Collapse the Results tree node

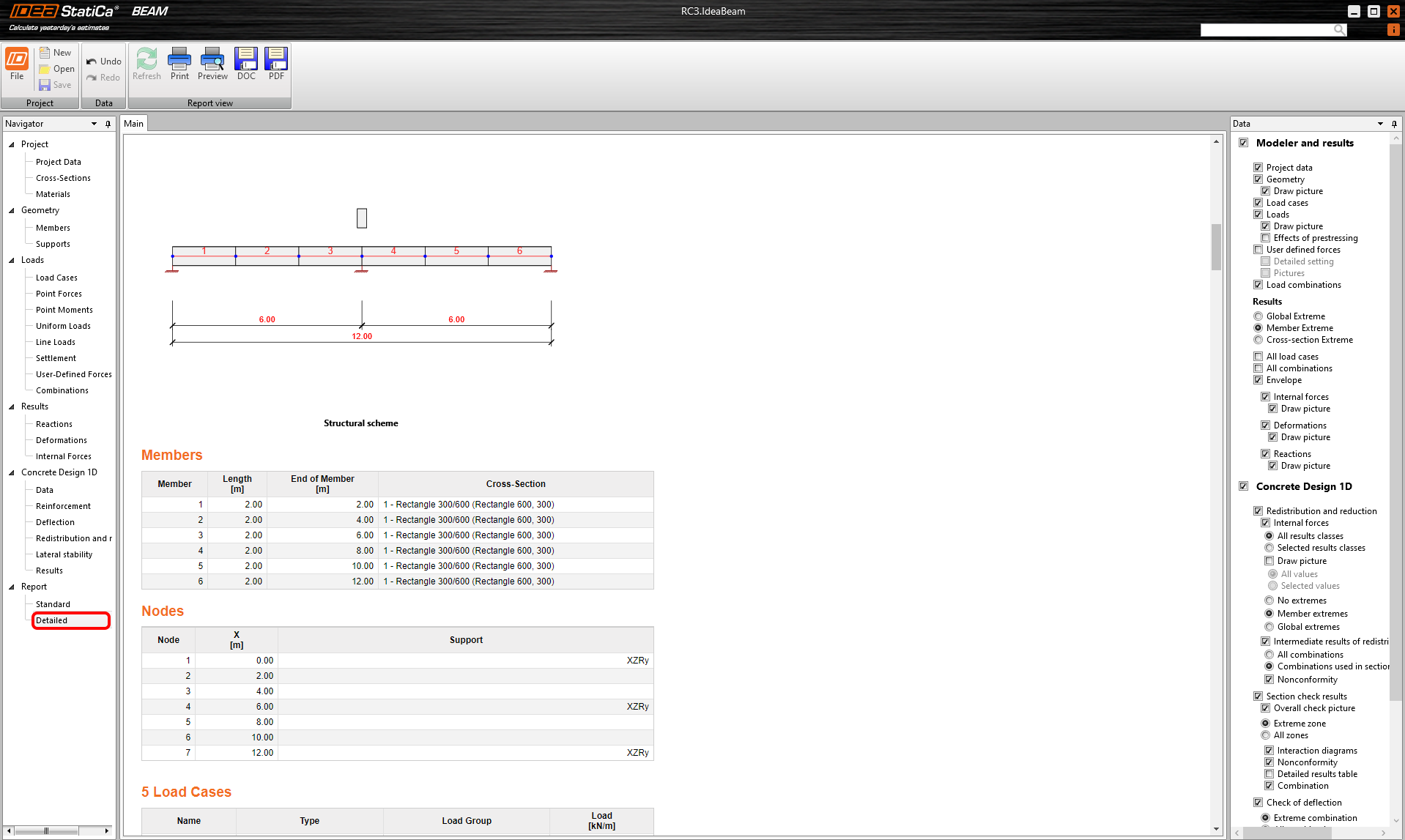tap(12, 406)
